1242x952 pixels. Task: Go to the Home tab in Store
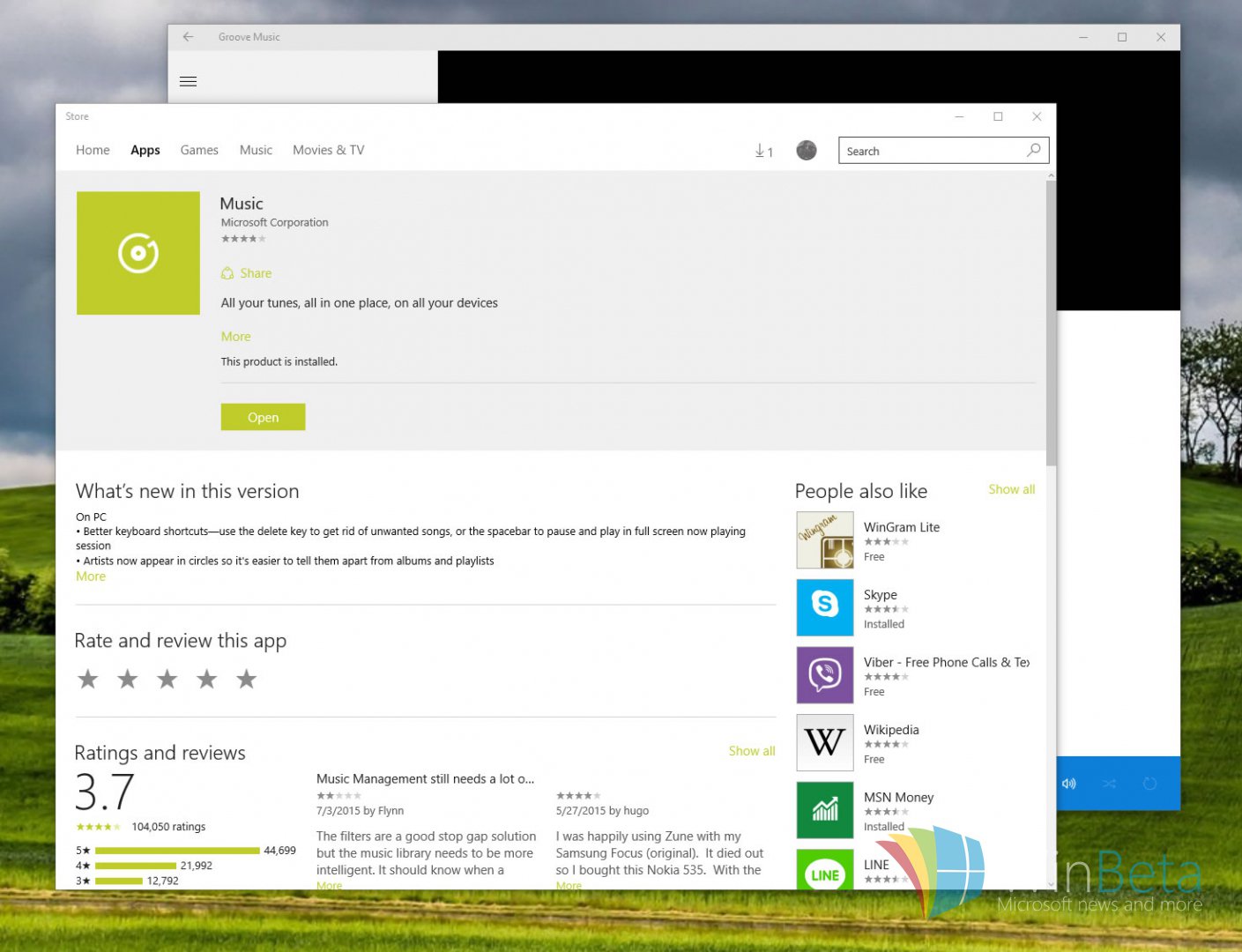click(93, 150)
